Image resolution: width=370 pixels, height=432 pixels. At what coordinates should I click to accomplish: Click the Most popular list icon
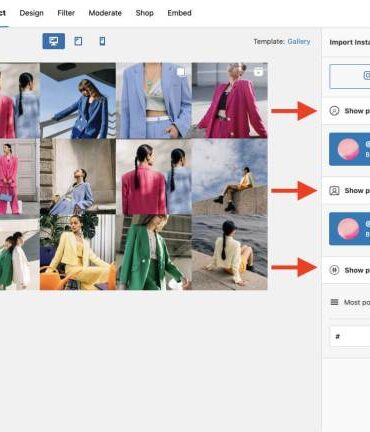[x=334, y=302]
